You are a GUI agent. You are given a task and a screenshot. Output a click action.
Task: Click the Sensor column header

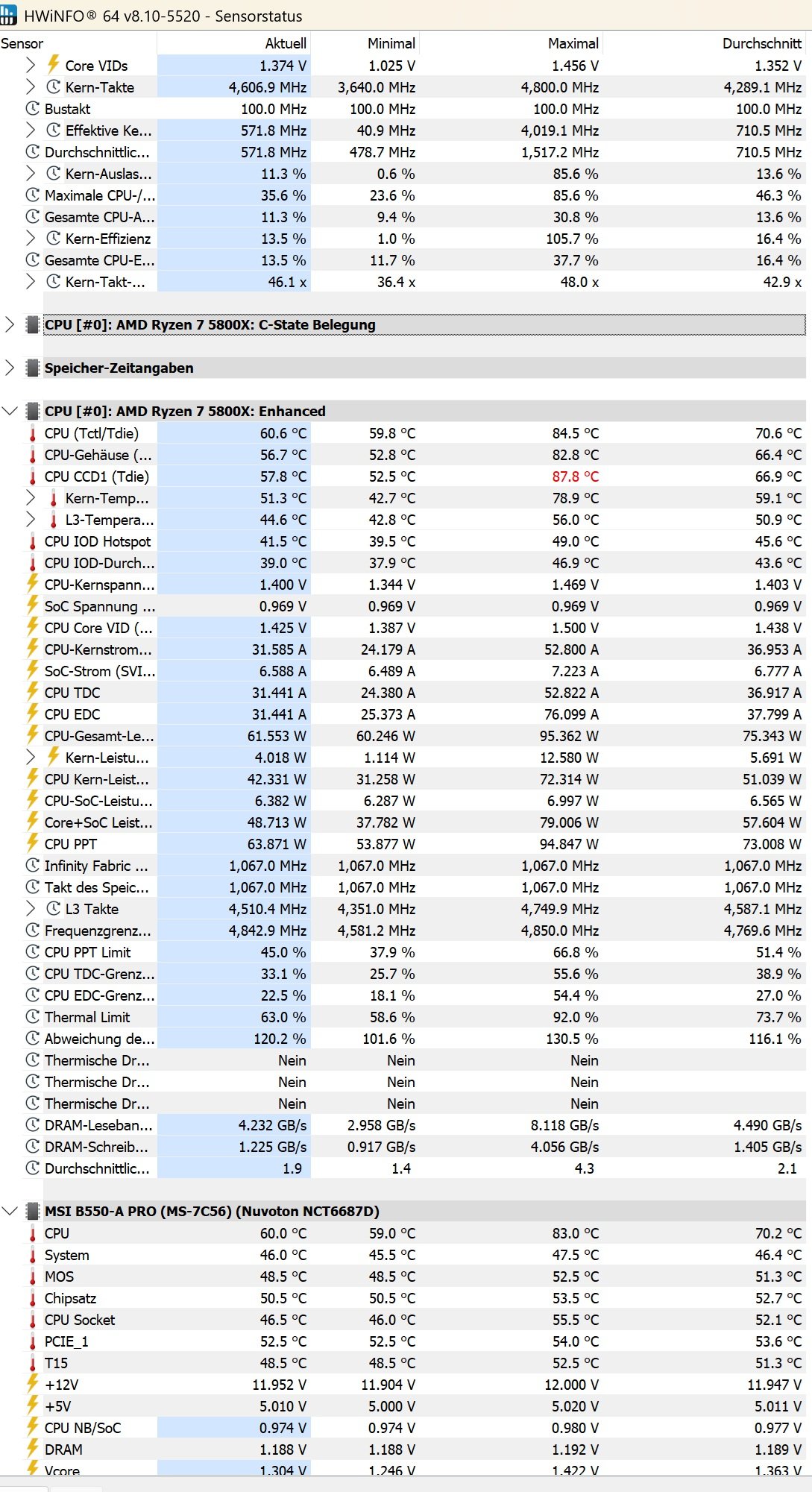(78, 43)
